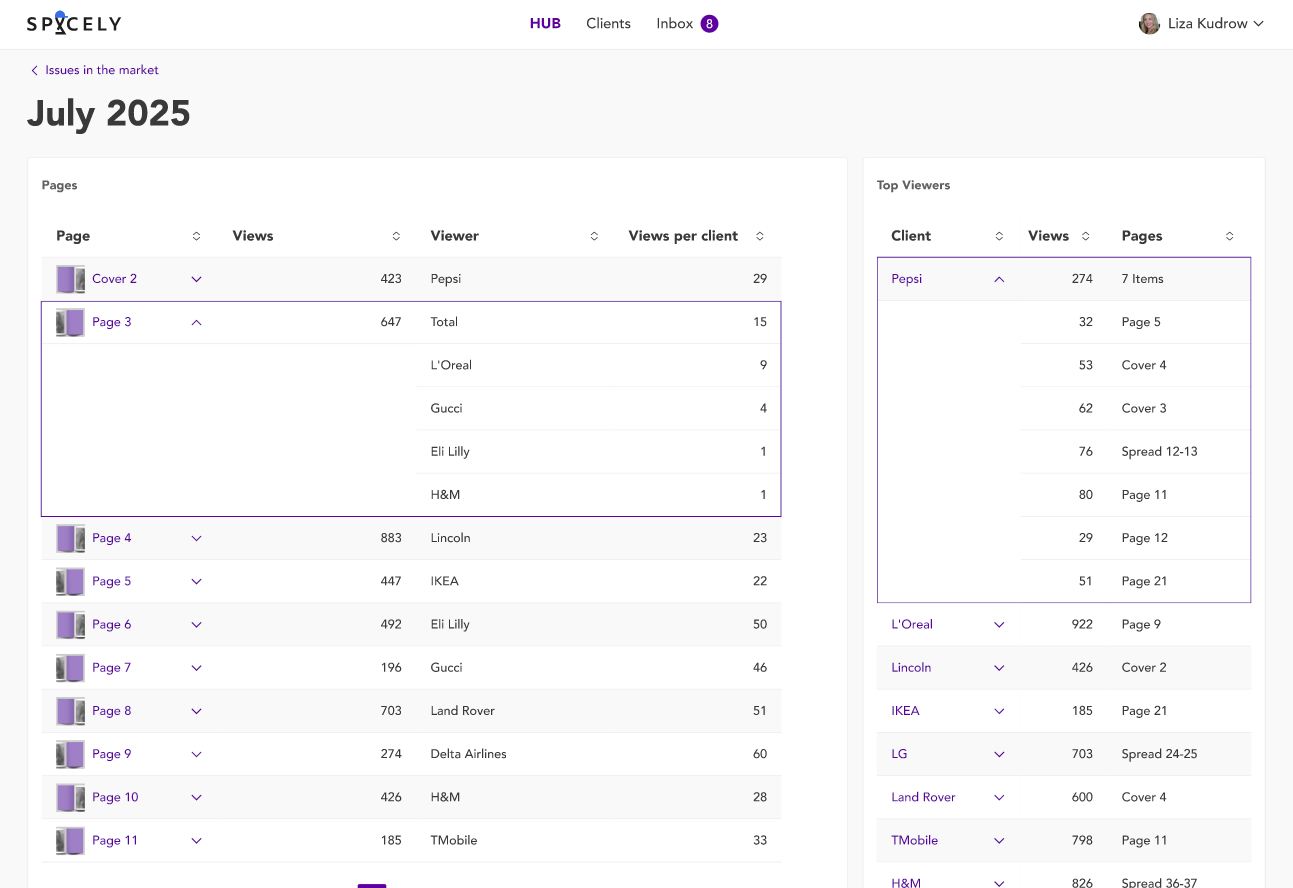Expand the Lincoln client row
Screen dimensions: 1293x888
(x=999, y=667)
